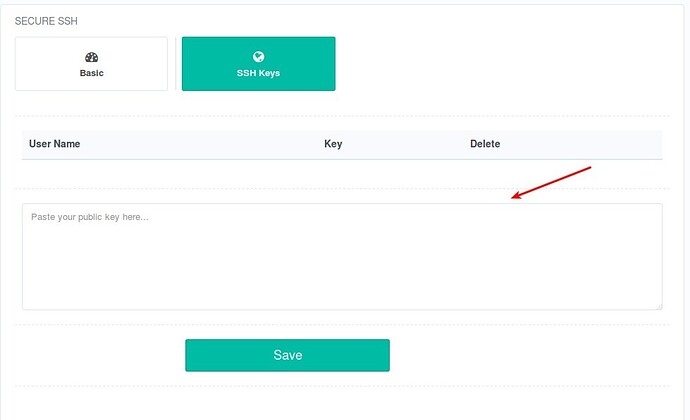Screen dimensions: 690x420
Task: Click the Delete column header
Action: pos(485,144)
